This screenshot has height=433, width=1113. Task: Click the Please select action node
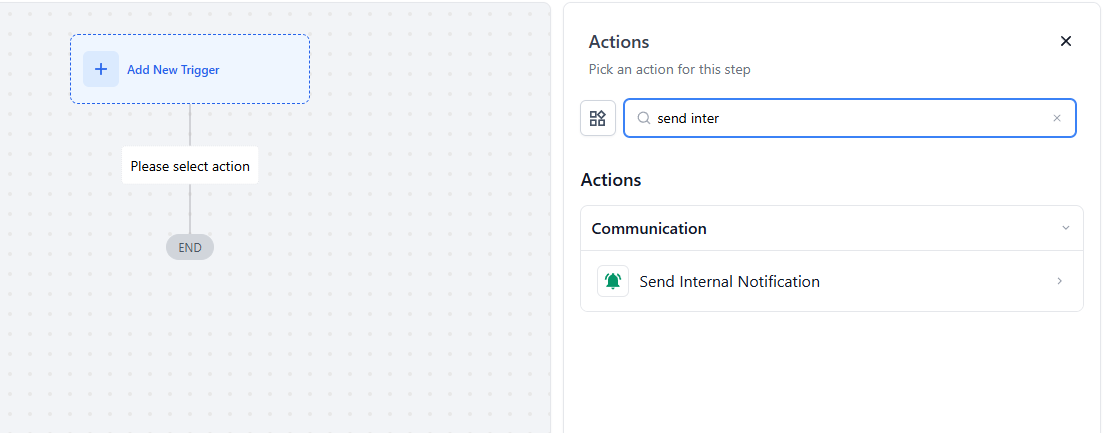pyautogui.click(x=190, y=165)
